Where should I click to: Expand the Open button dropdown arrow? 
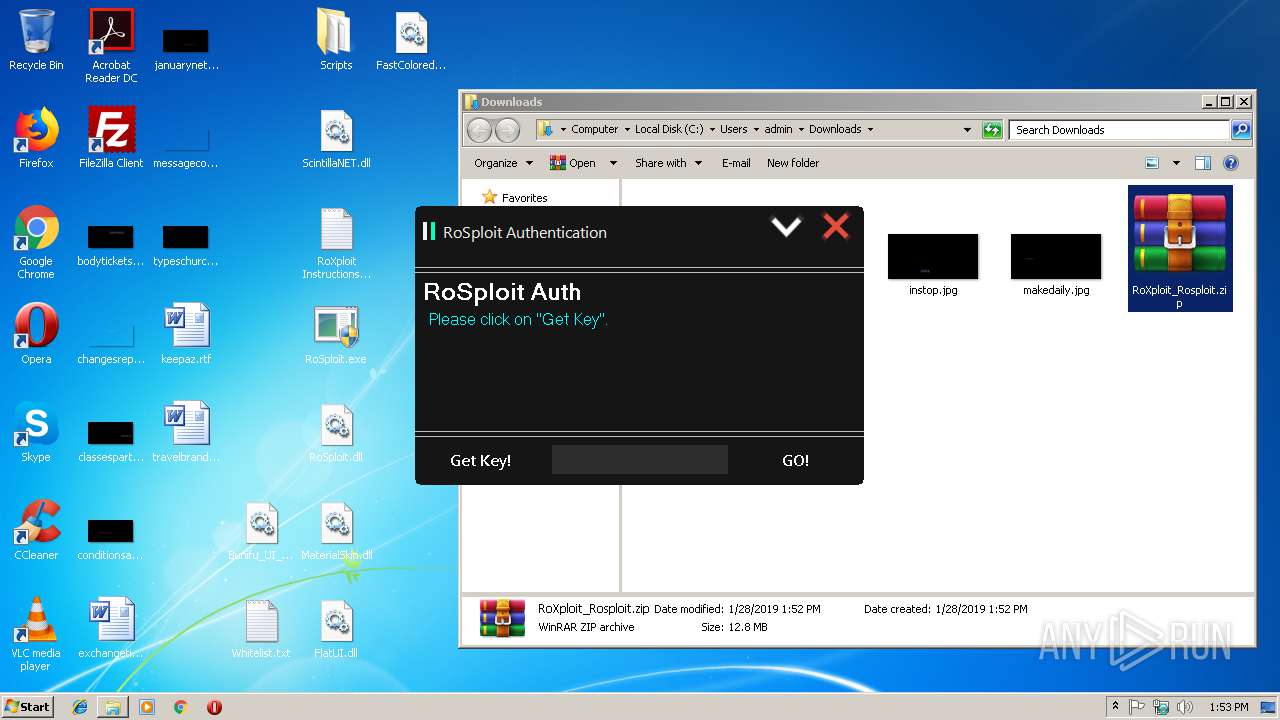coord(613,163)
